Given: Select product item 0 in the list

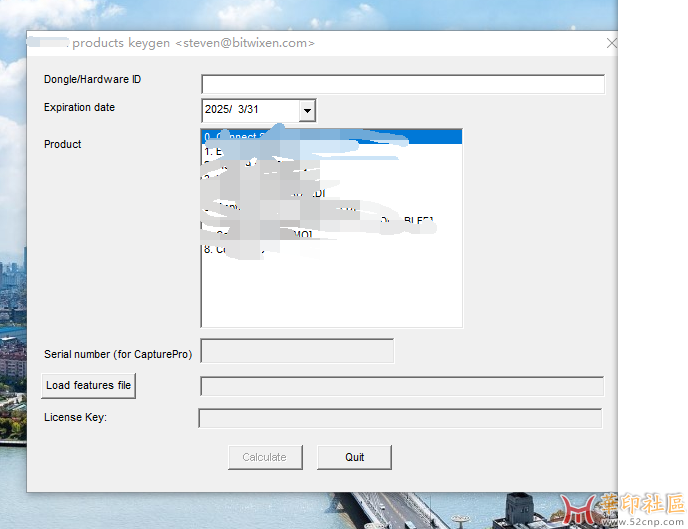Looking at the screenshot, I should pos(332,137).
